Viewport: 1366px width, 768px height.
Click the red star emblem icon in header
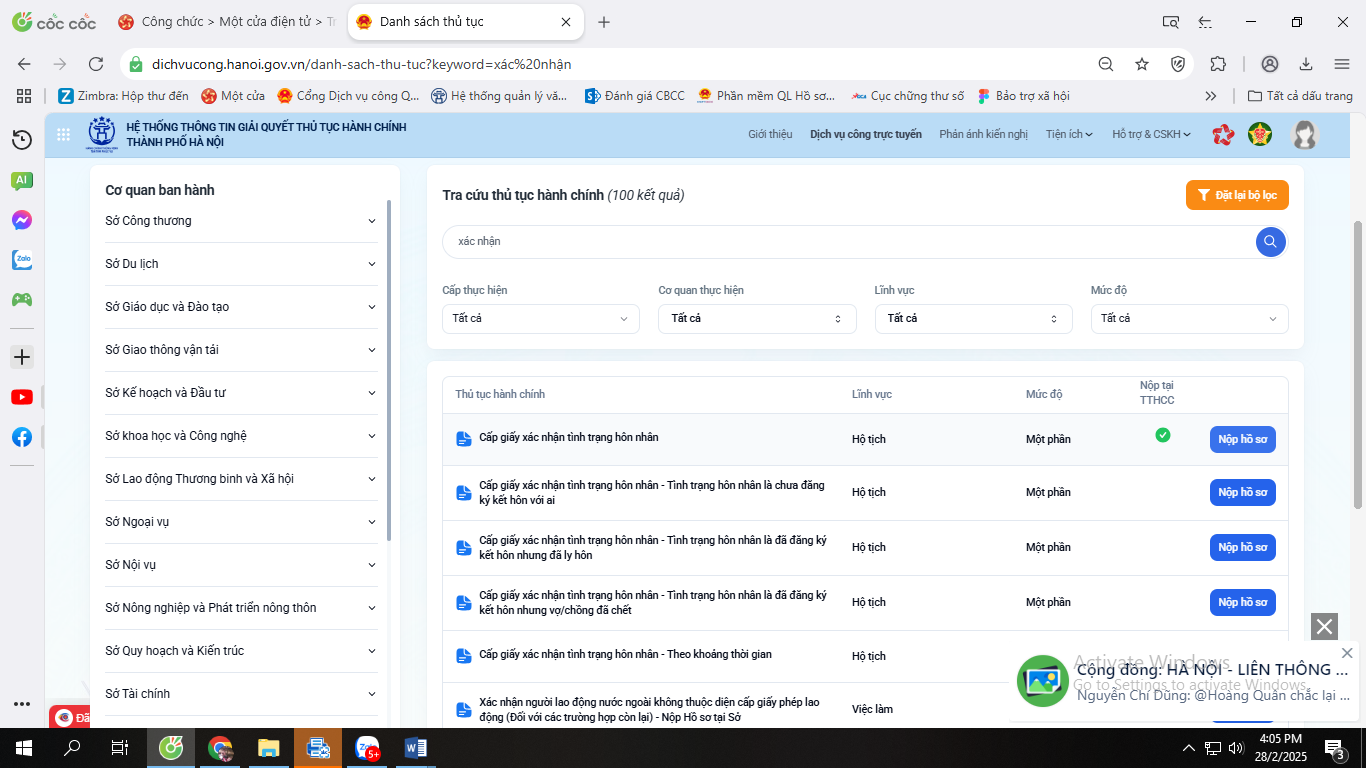point(1223,134)
